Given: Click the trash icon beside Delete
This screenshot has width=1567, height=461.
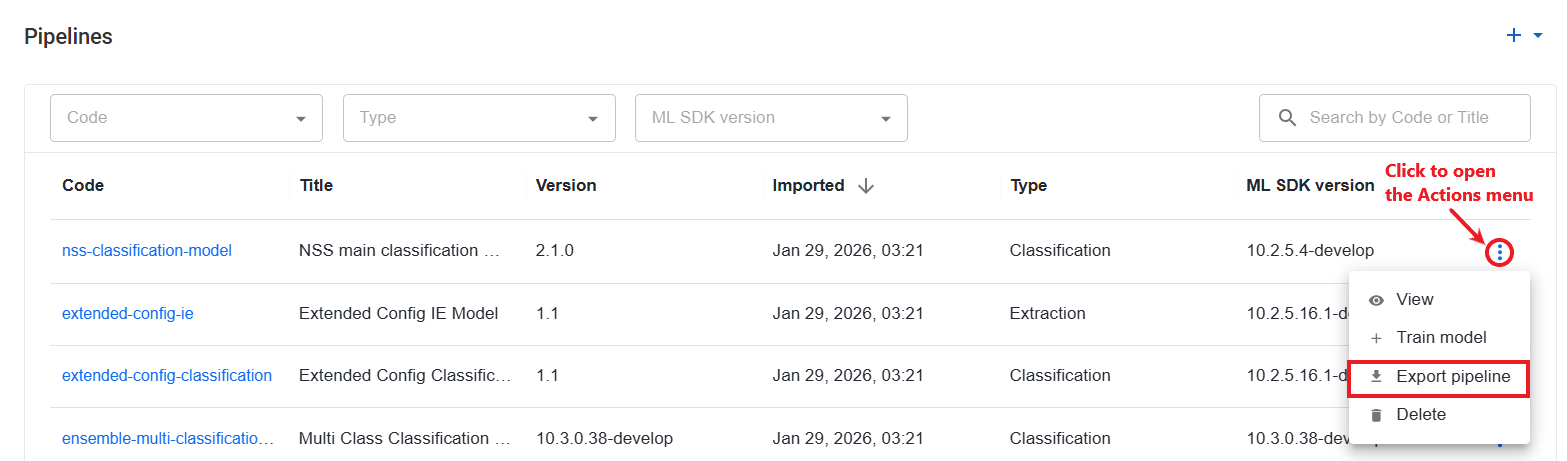Looking at the screenshot, I should [x=1376, y=415].
